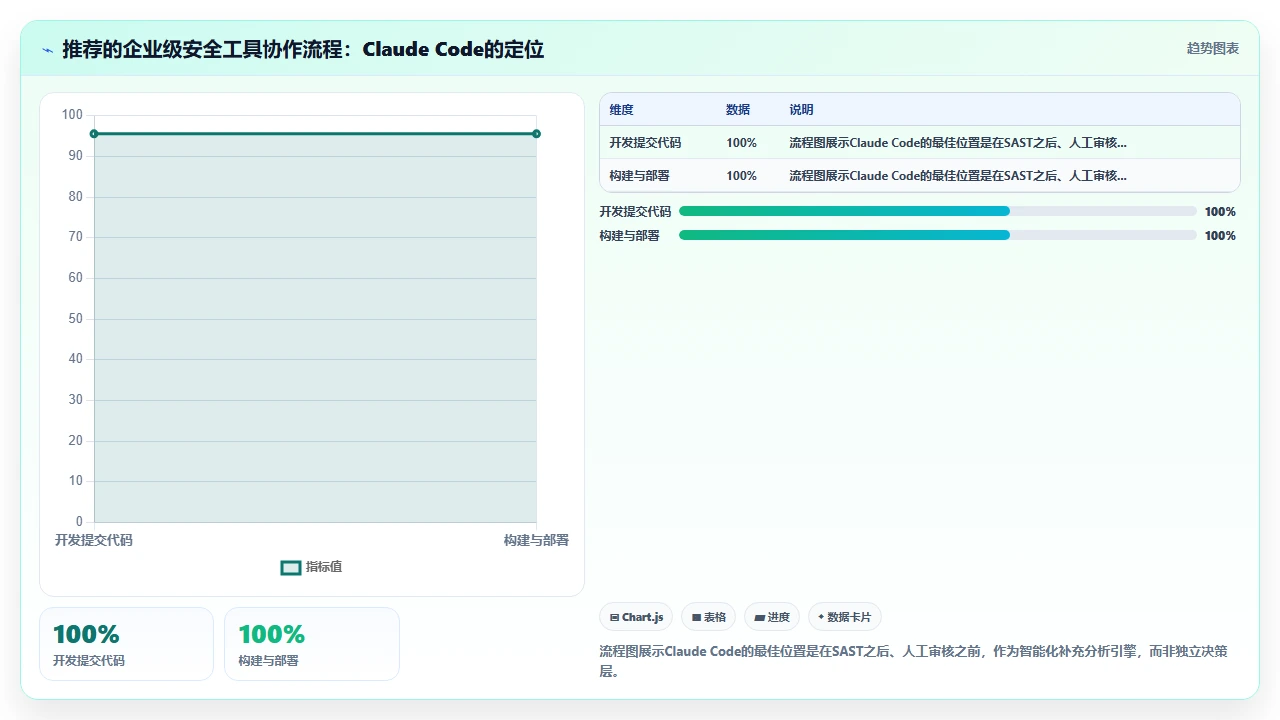This screenshot has width=1280, height=720.
Task: Select the 构建与部署 100% stat card
Action: coord(312,644)
